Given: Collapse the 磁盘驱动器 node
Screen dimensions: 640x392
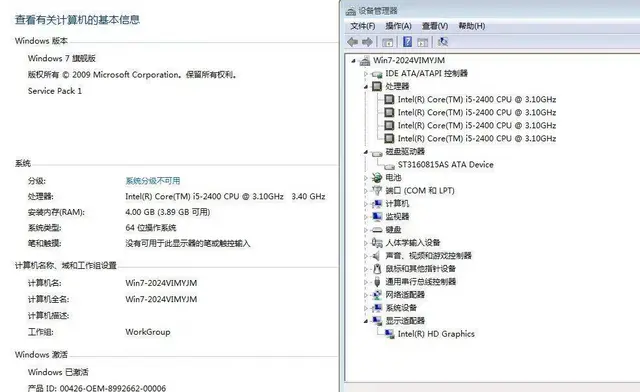Looking at the screenshot, I should (x=366, y=152).
